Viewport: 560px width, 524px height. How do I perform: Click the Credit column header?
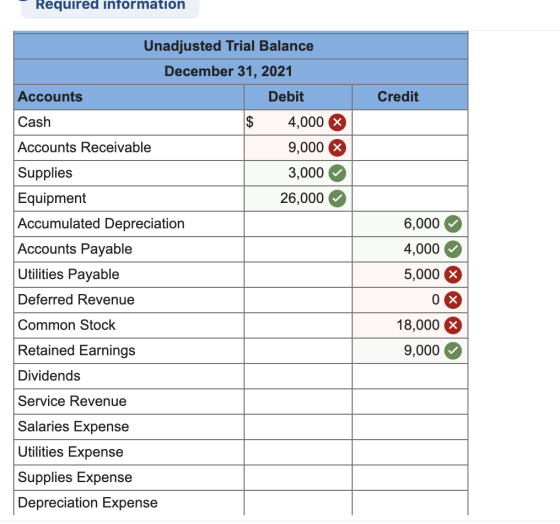pyautogui.click(x=398, y=97)
